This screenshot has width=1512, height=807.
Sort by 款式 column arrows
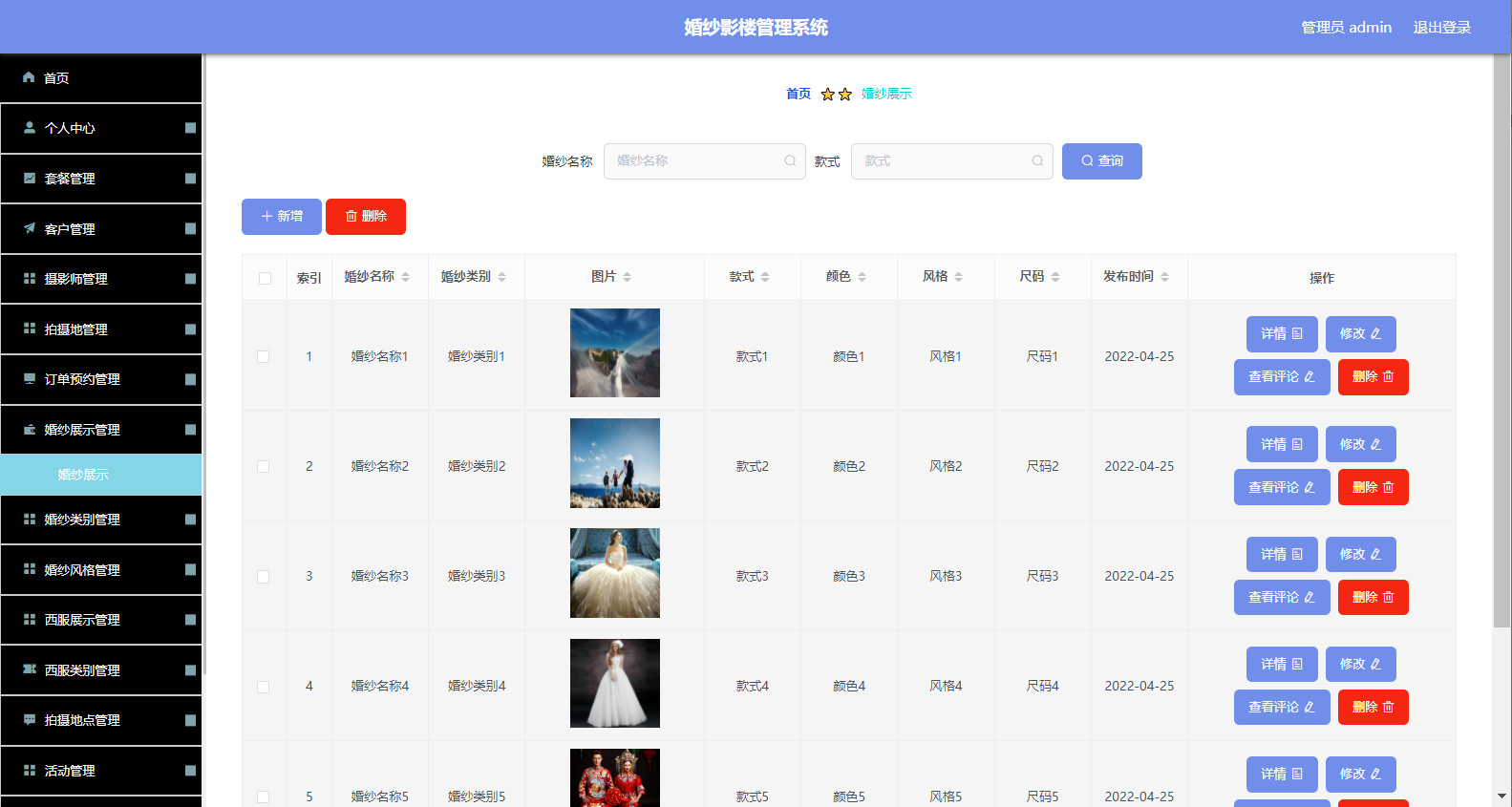tap(766, 277)
